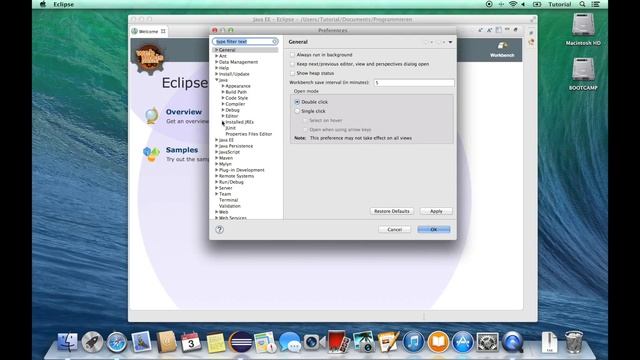
Task: Open App Store in dock
Action: pyautogui.click(x=462, y=342)
